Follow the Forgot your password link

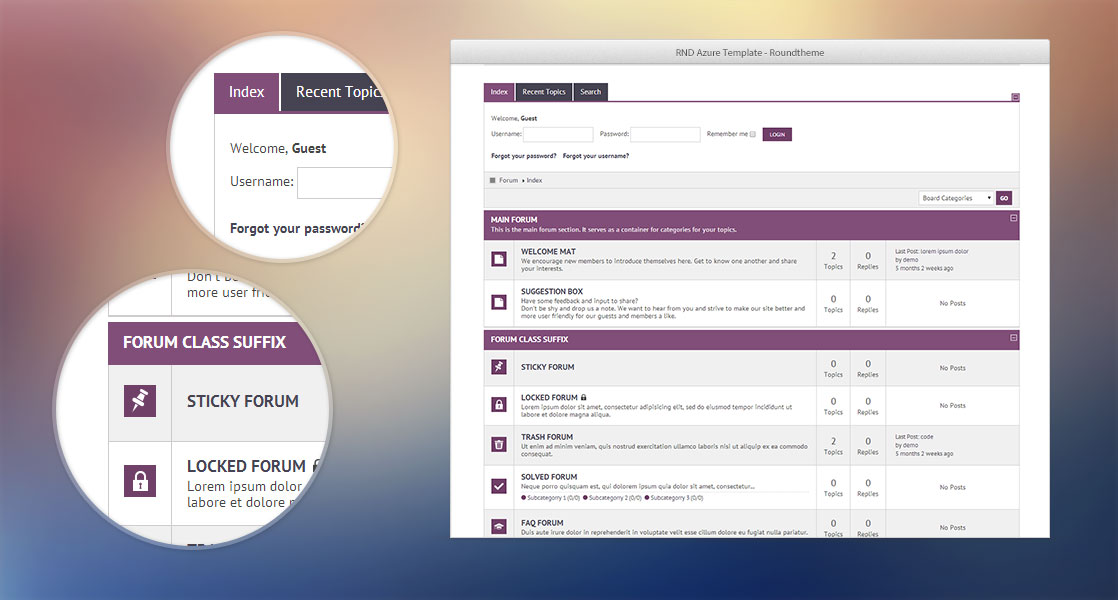click(x=523, y=156)
